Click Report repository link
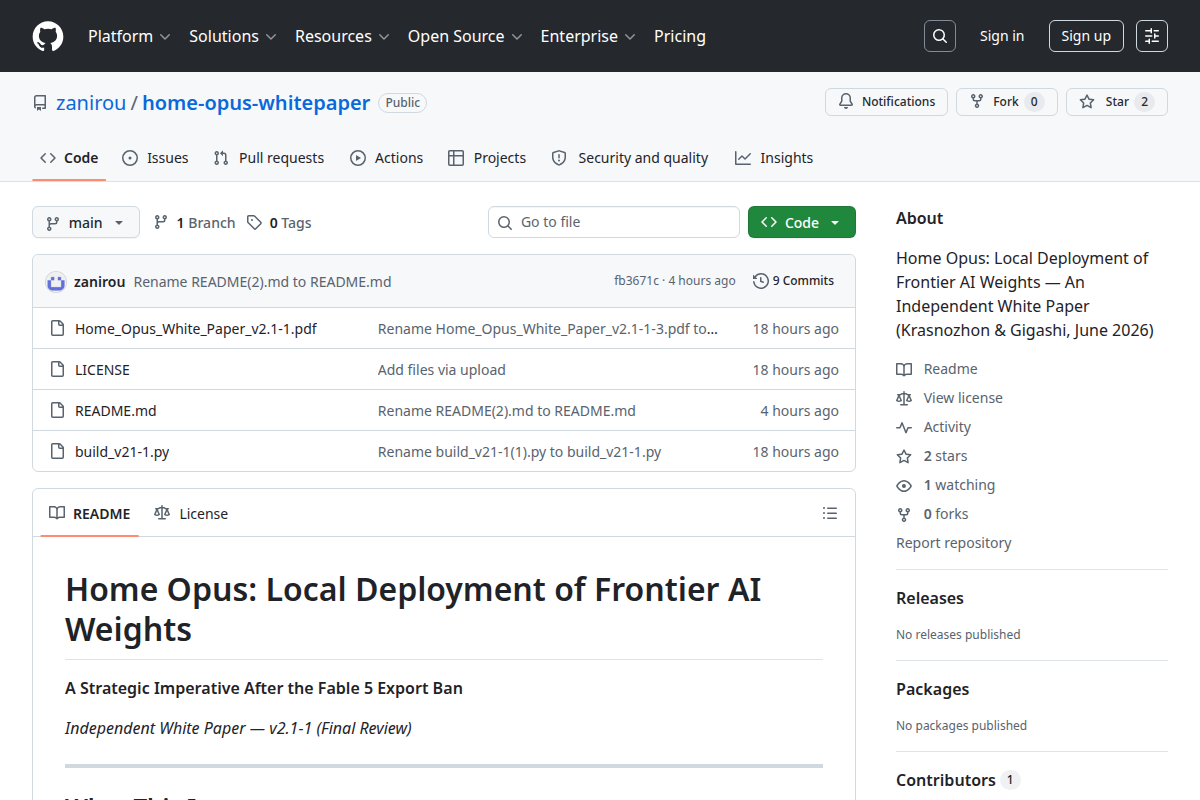Screen dimensions: 1200x800 click(954, 543)
